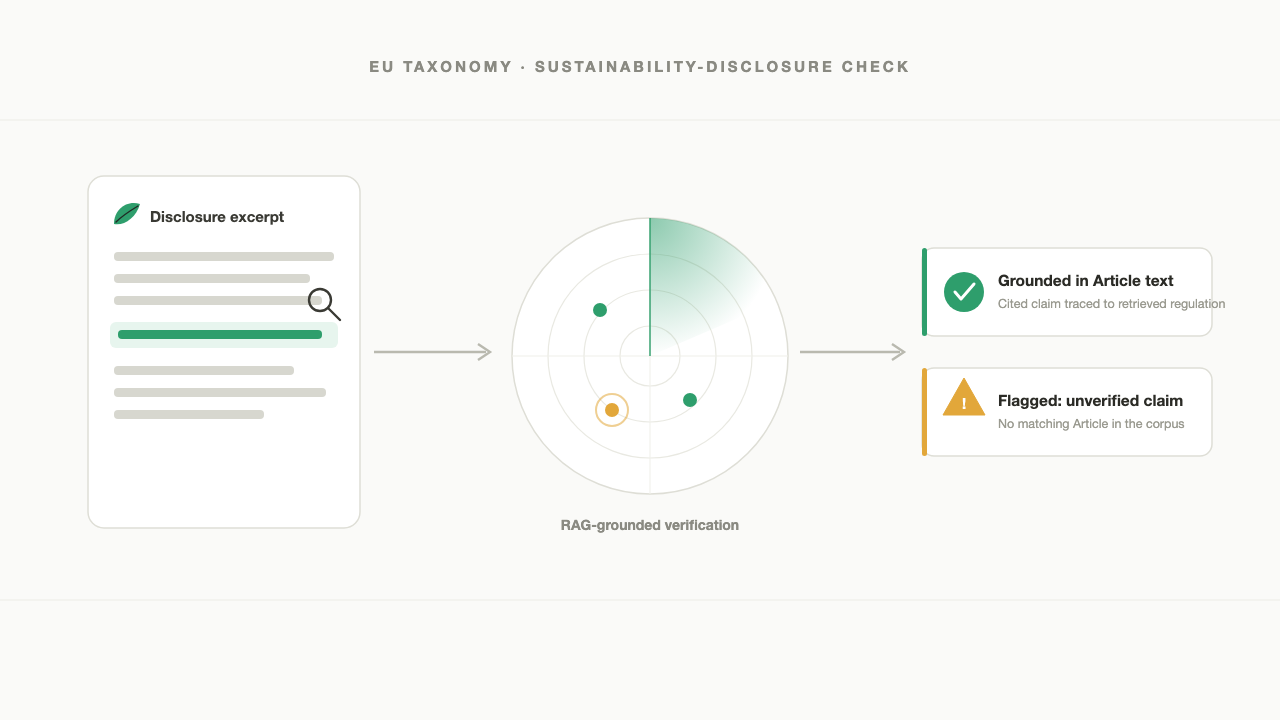Image resolution: width=1280 pixels, height=720 pixels.
Task: Click the "RAG-grounded verification" caption
Action: tap(650, 525)
